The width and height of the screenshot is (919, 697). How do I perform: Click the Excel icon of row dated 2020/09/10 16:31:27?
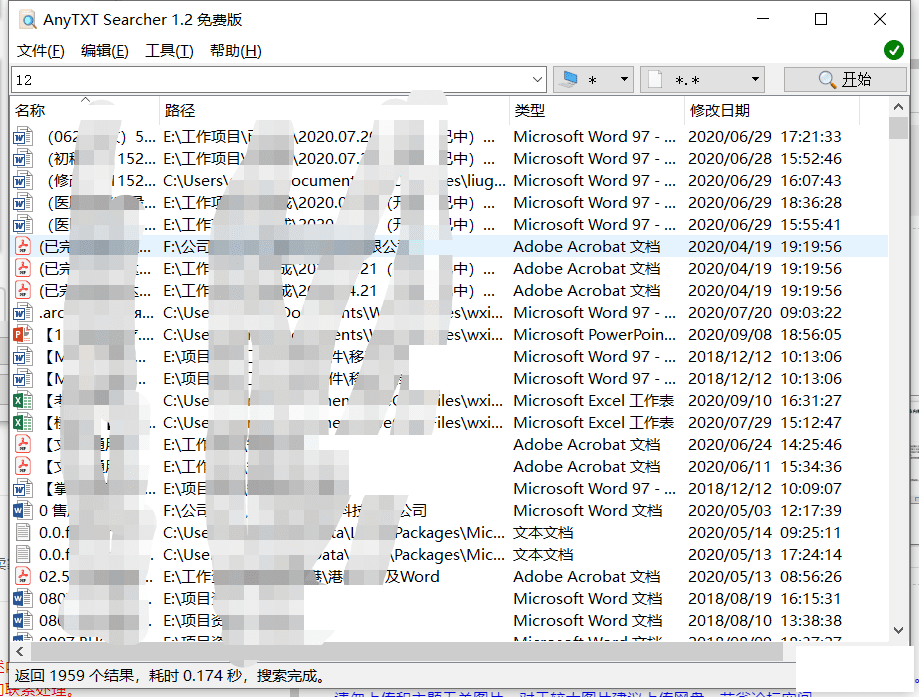click(x=22, y=400)
